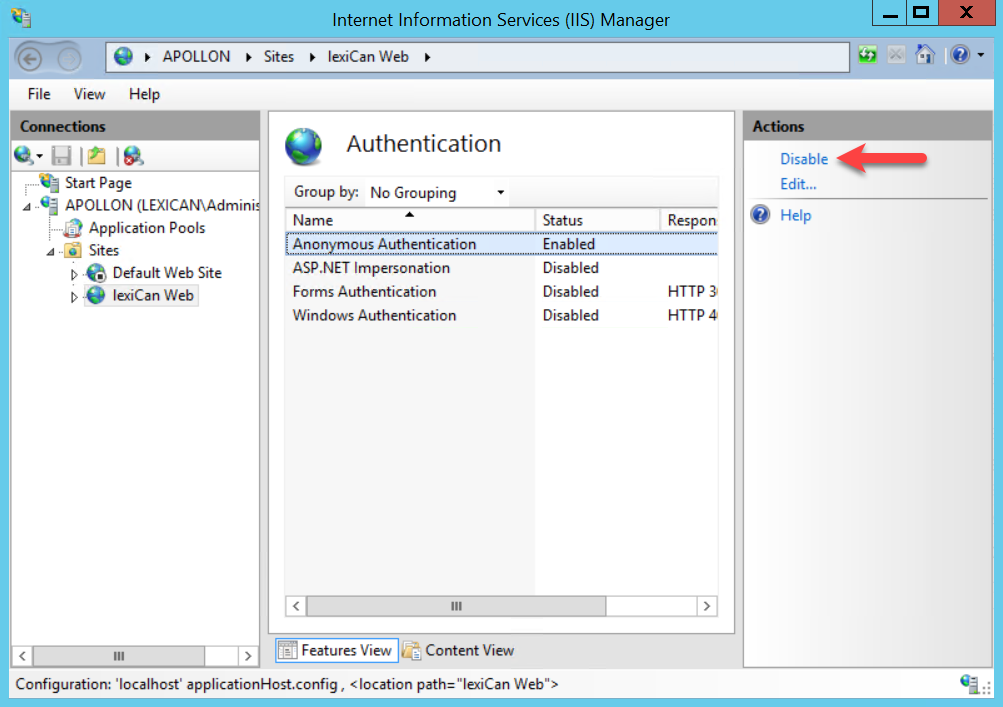Expand the Default Web Site tree node

(x=74, y=273)
